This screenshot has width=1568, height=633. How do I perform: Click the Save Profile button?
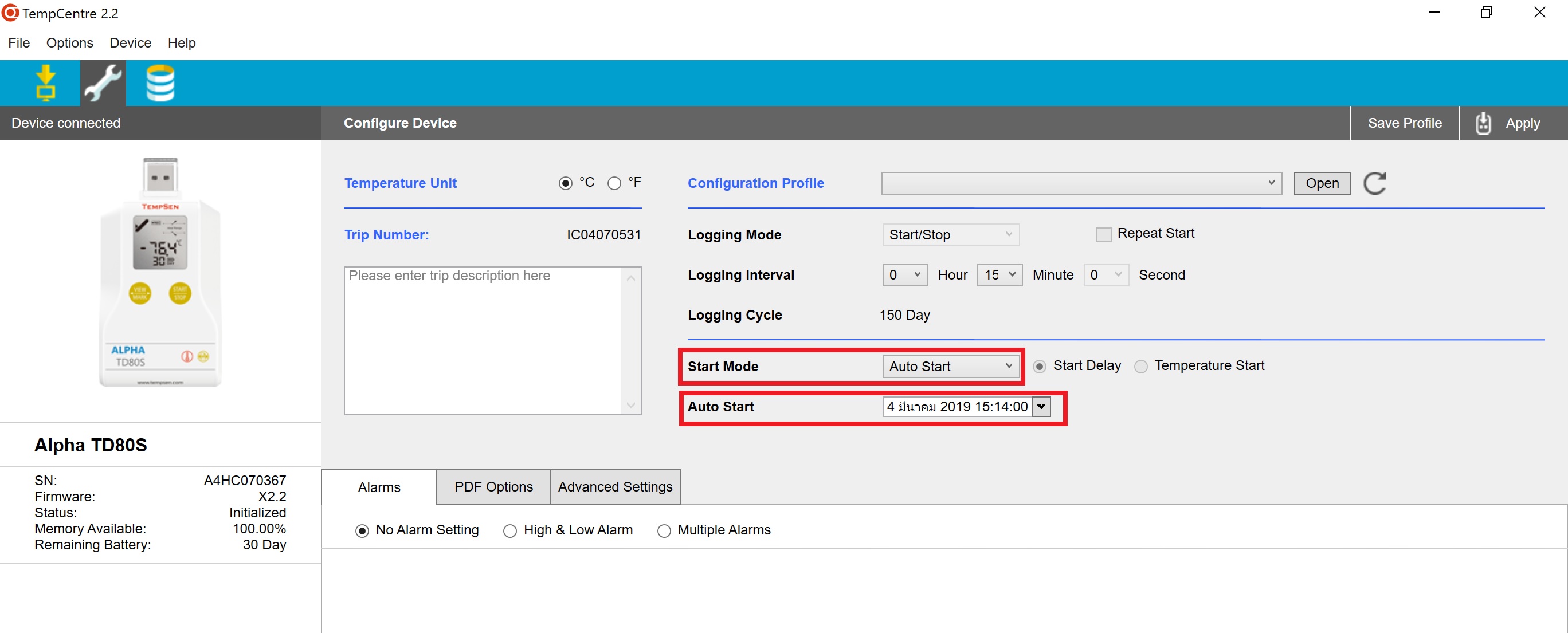[1404, 123]
